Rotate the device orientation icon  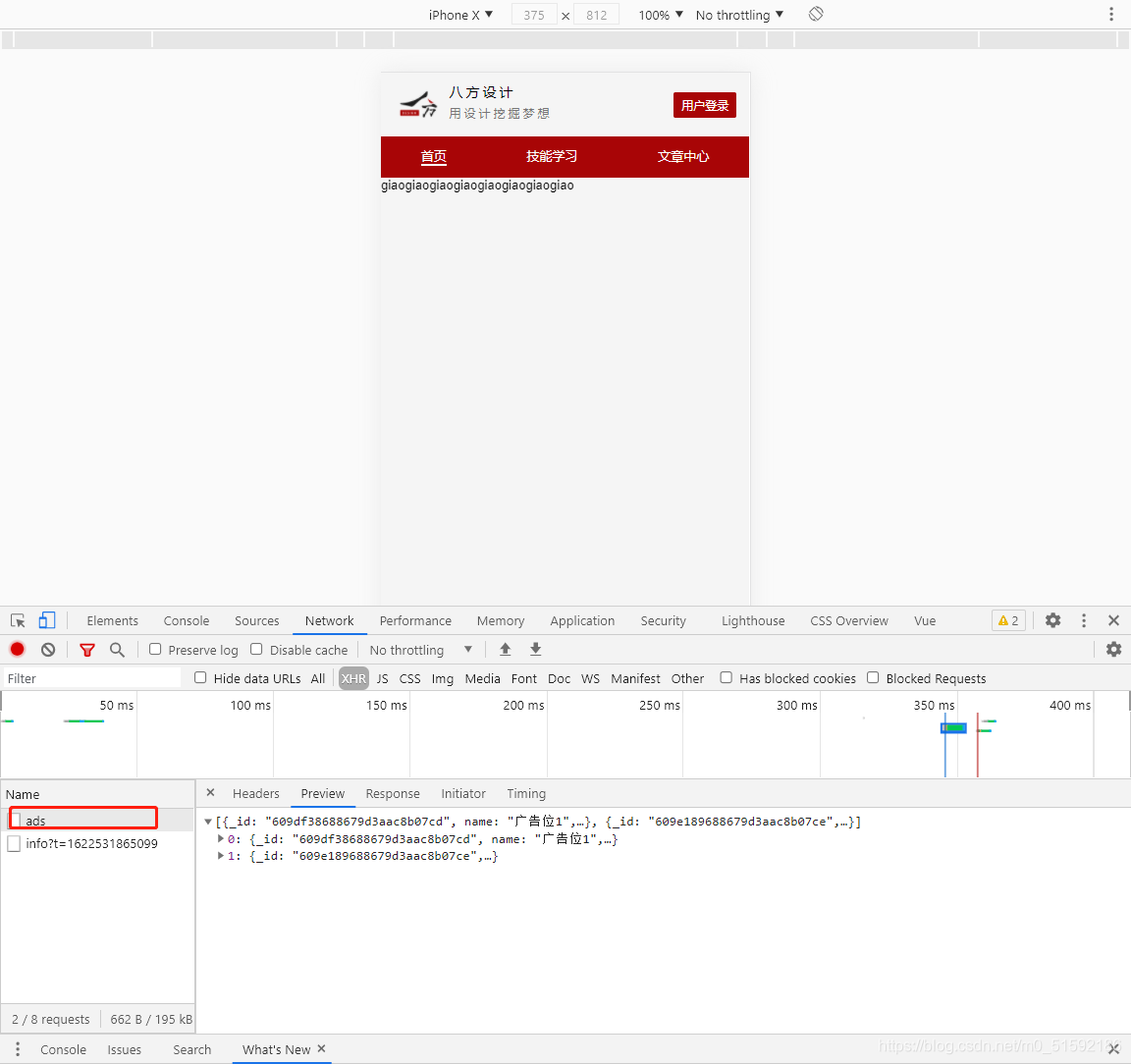pyautogui.click(x=816, y=14)
